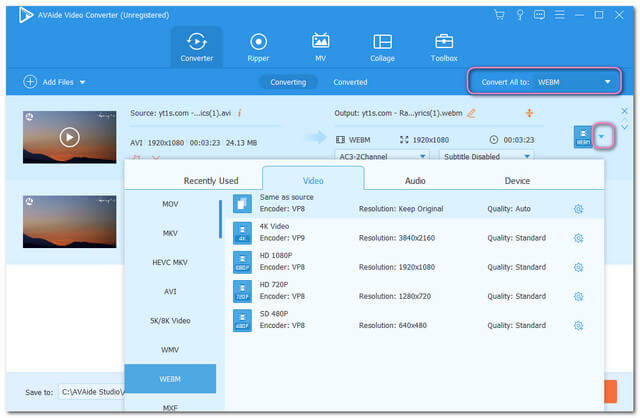Open the AC3-2Channel audio dropdown
This screenshot has height=418, width=640.
coord(382,156)
